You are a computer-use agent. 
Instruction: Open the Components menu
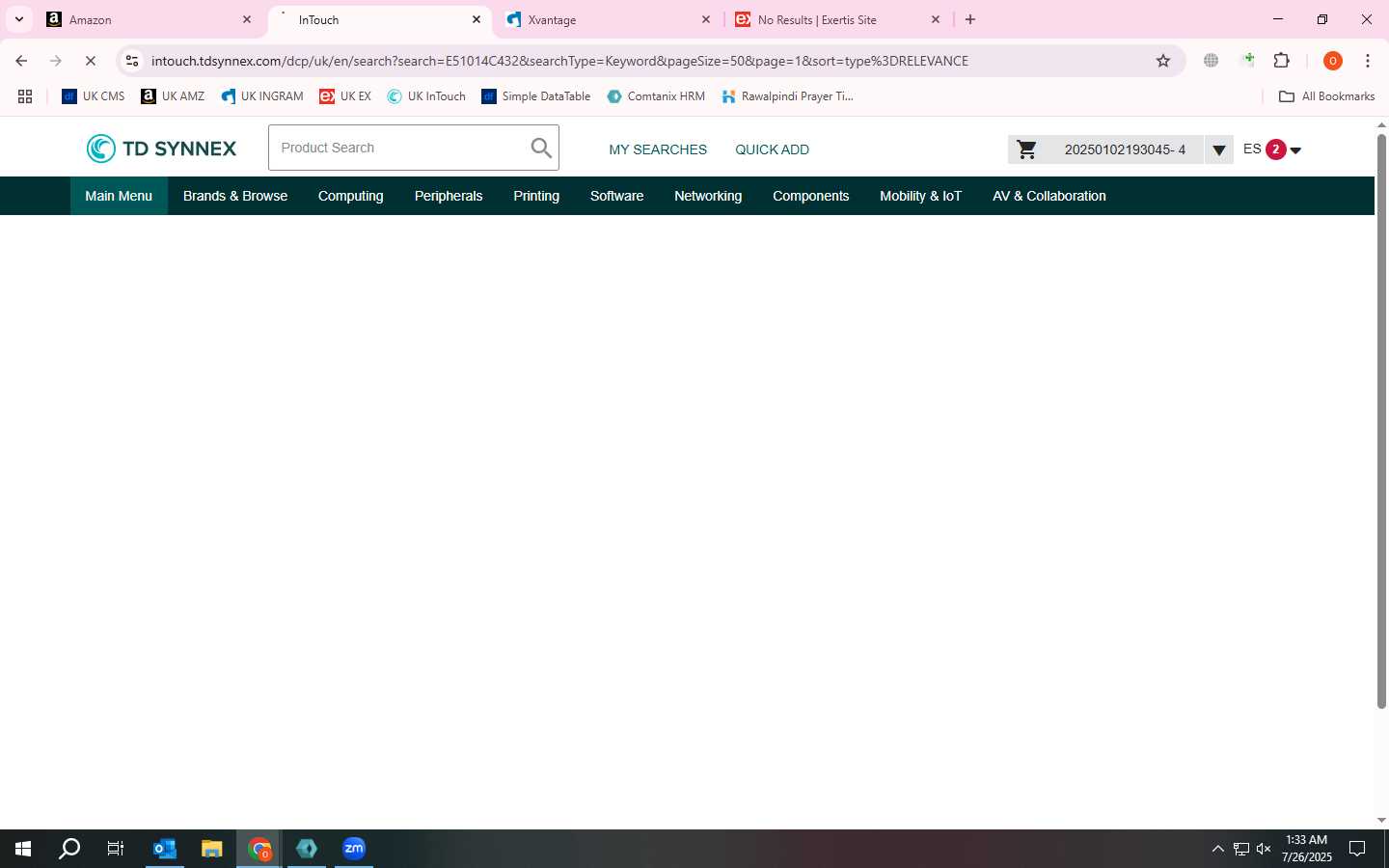coord(811,196)
